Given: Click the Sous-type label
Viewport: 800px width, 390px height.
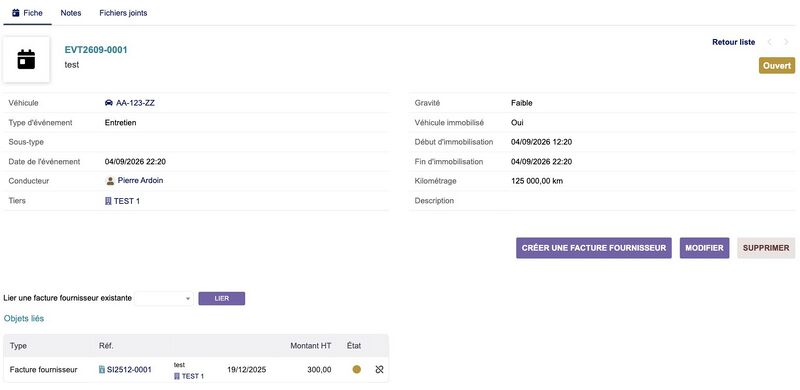Looking at the screenshot, I should (x=26, y=142).
